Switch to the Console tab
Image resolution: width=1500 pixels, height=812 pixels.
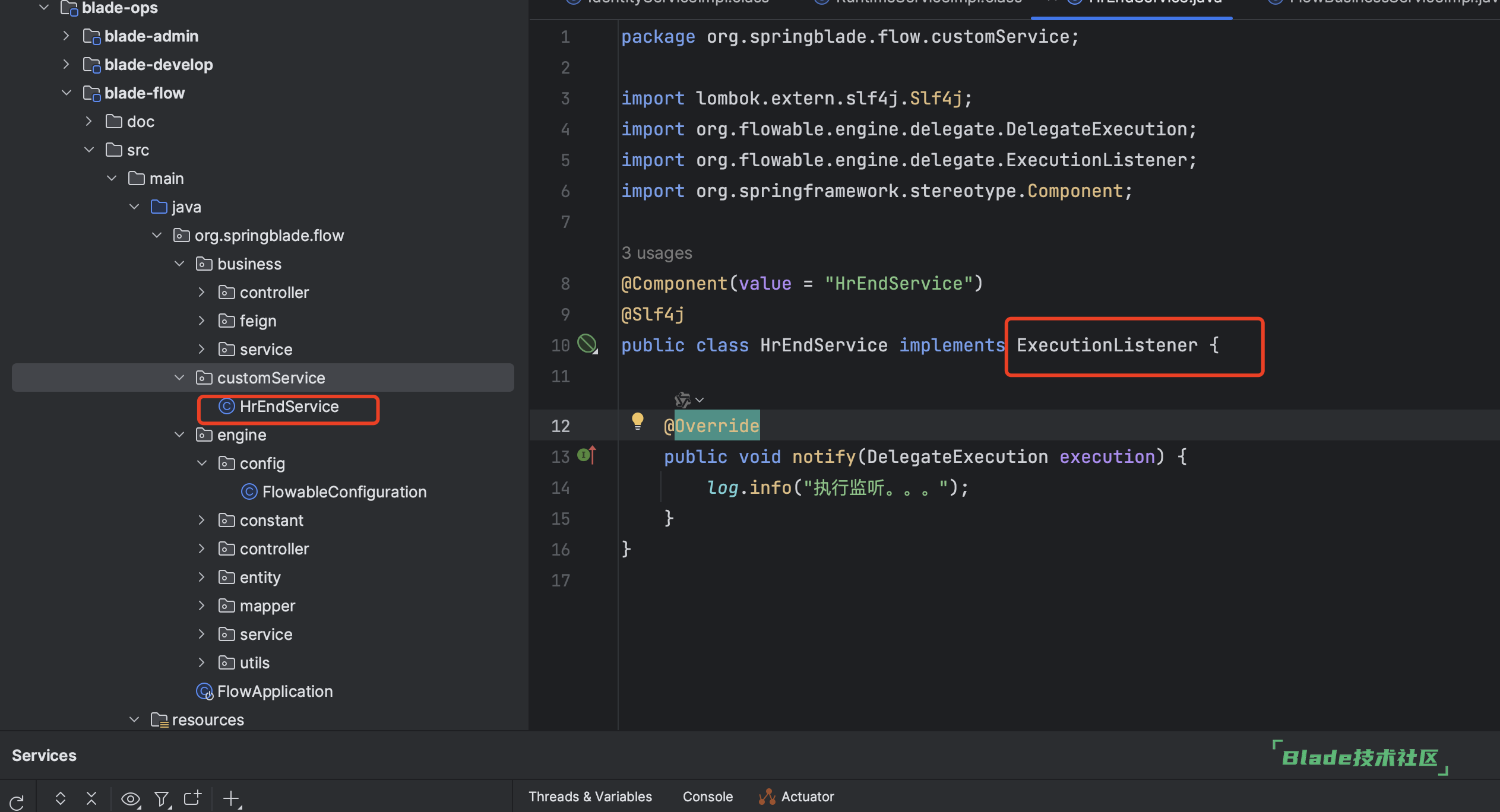pos(708,797)
